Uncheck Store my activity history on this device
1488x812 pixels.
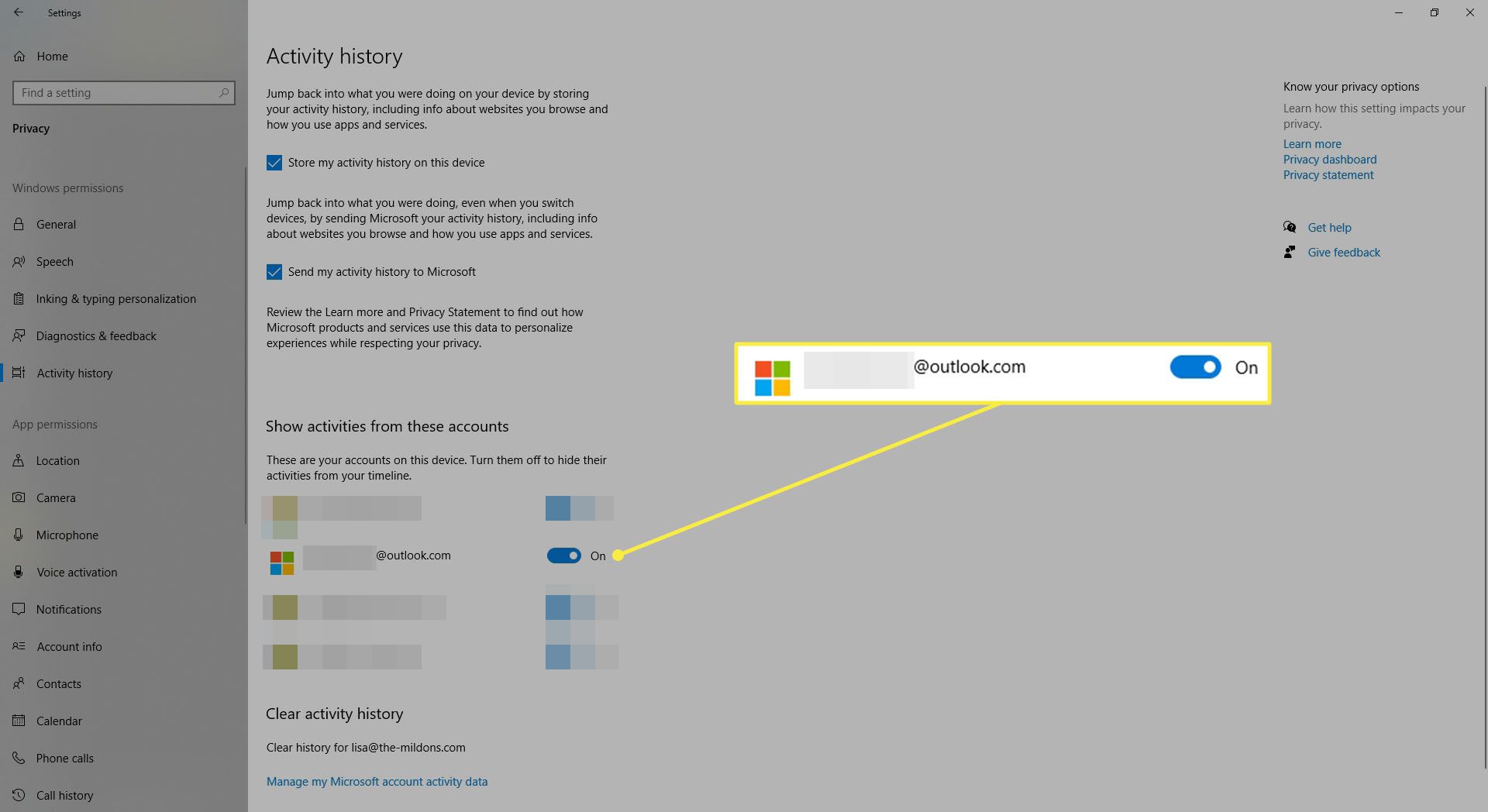[x=274, y=163]
